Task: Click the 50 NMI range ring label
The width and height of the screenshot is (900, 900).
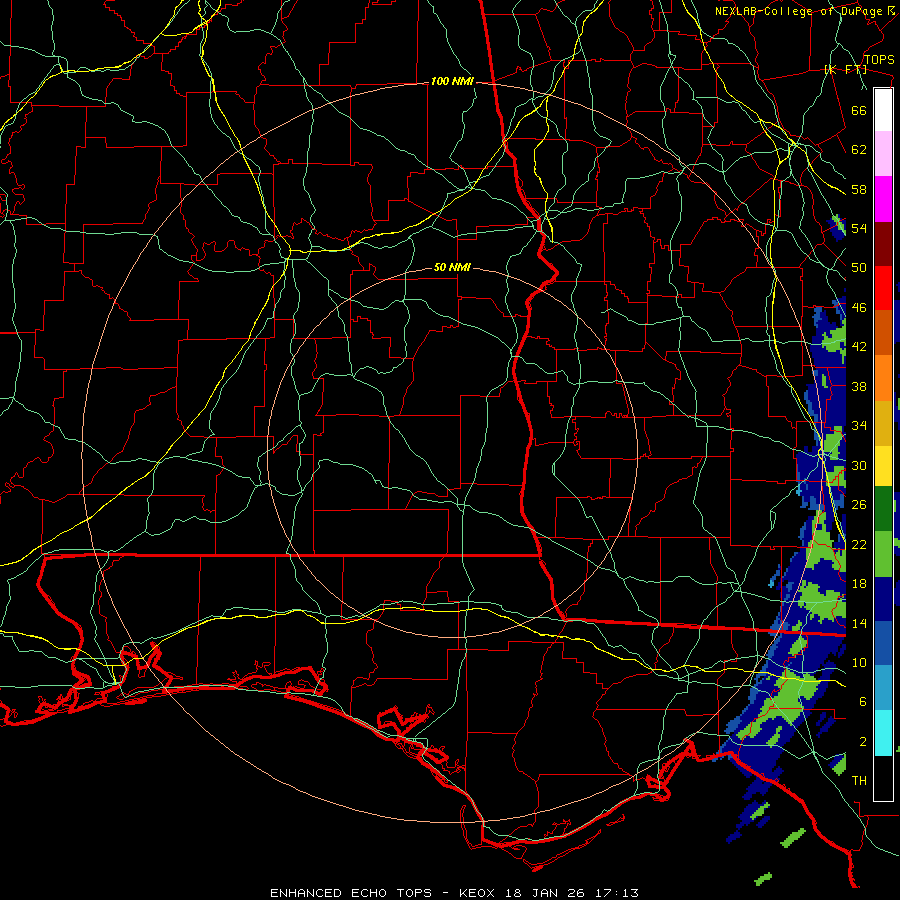Action: tap(452, 267)
